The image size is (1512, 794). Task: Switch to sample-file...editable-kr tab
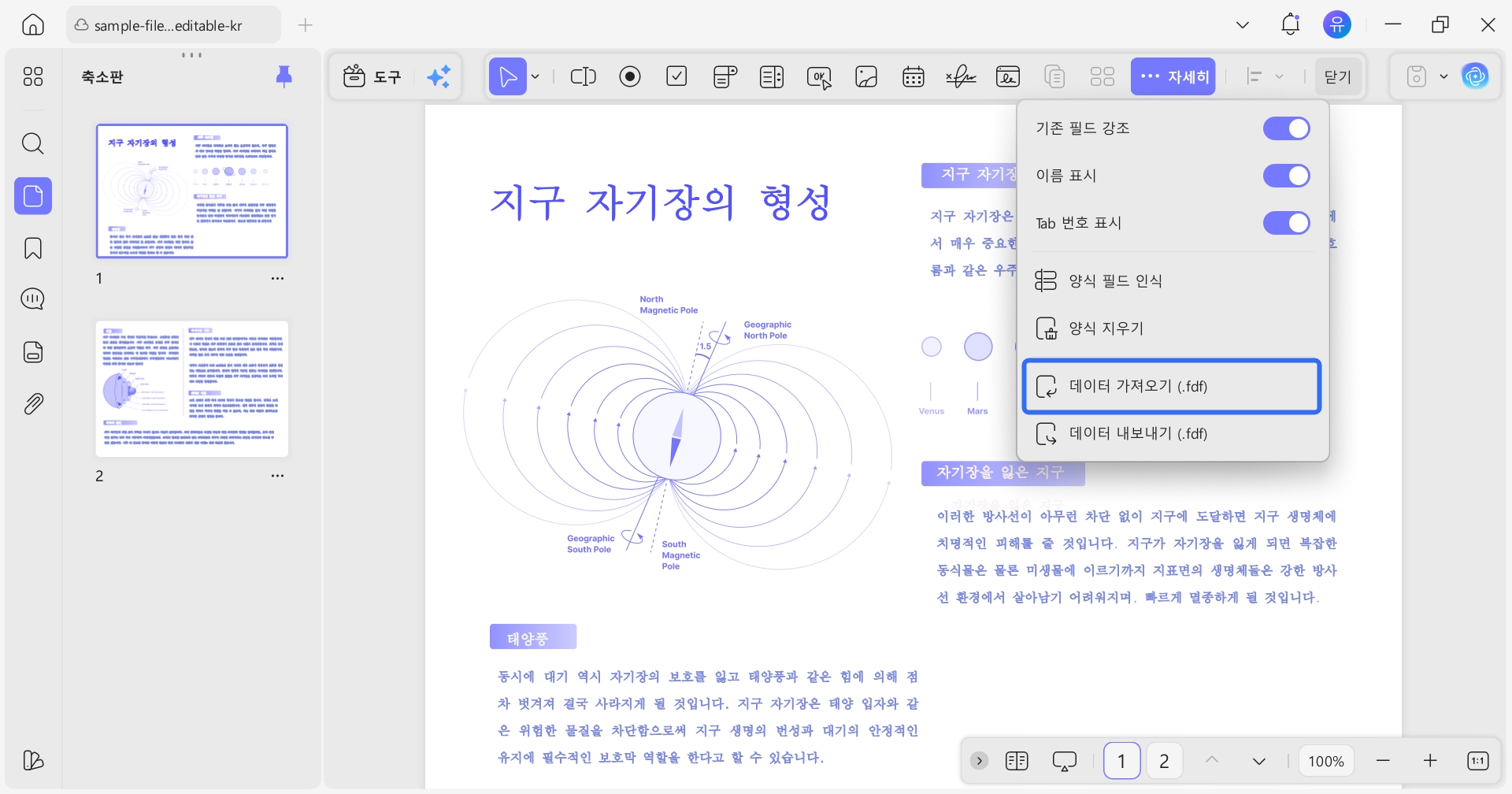point(173,25)
